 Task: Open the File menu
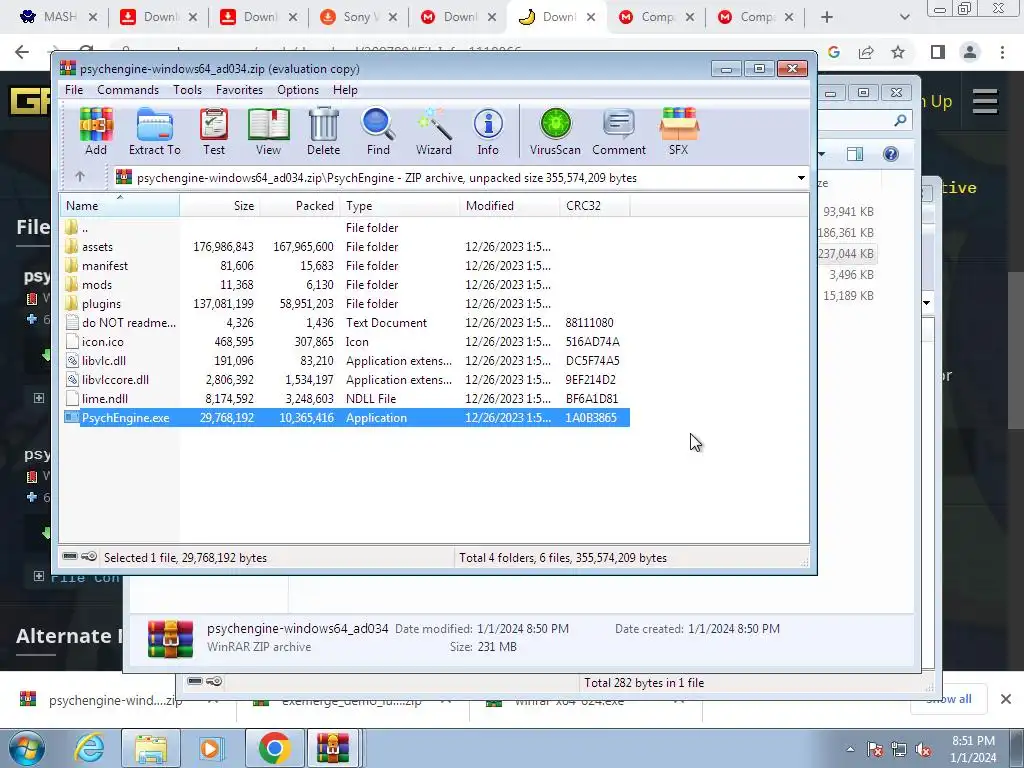[x=74, y=90]
